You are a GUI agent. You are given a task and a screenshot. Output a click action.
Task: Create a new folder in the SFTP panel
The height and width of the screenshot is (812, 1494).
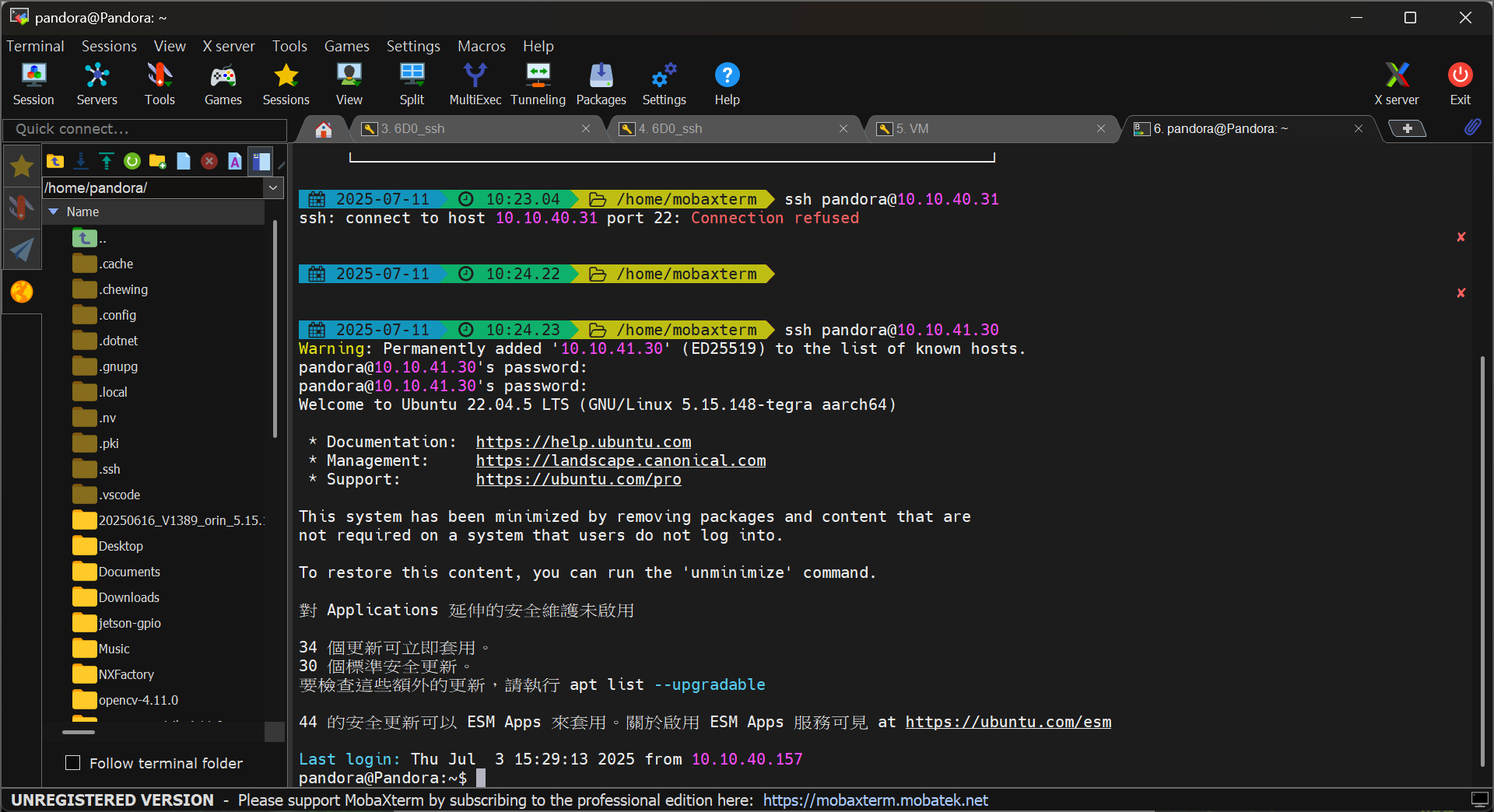(x=158, y=161)
